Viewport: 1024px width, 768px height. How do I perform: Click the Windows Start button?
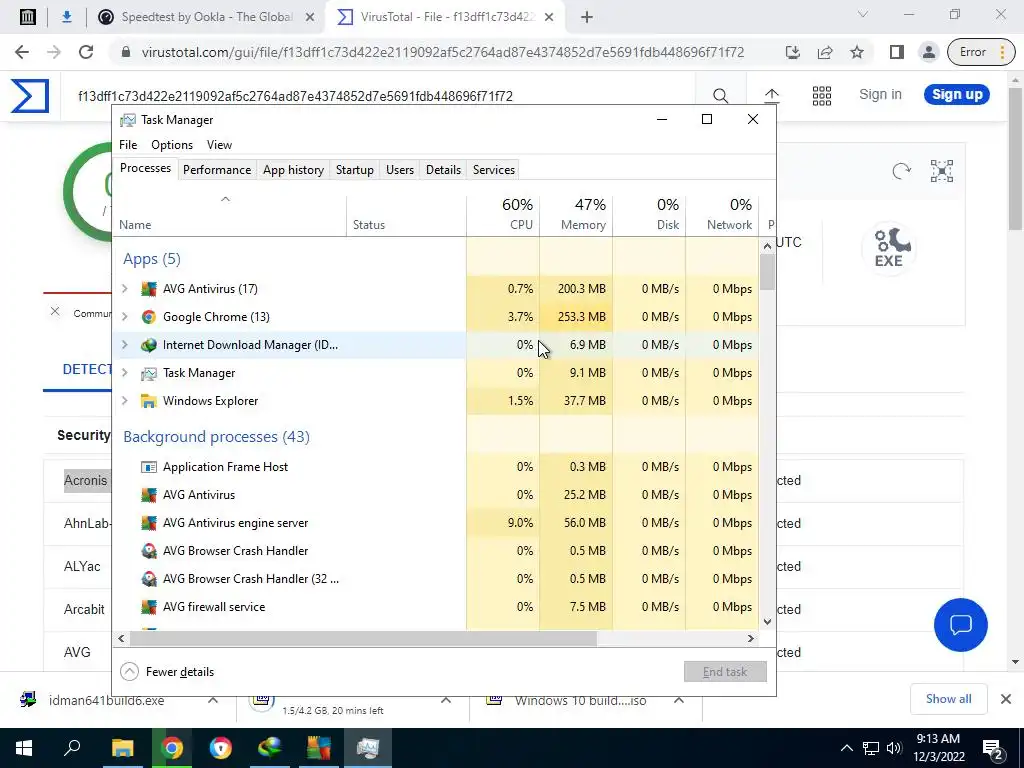click(x=24, y=748)
